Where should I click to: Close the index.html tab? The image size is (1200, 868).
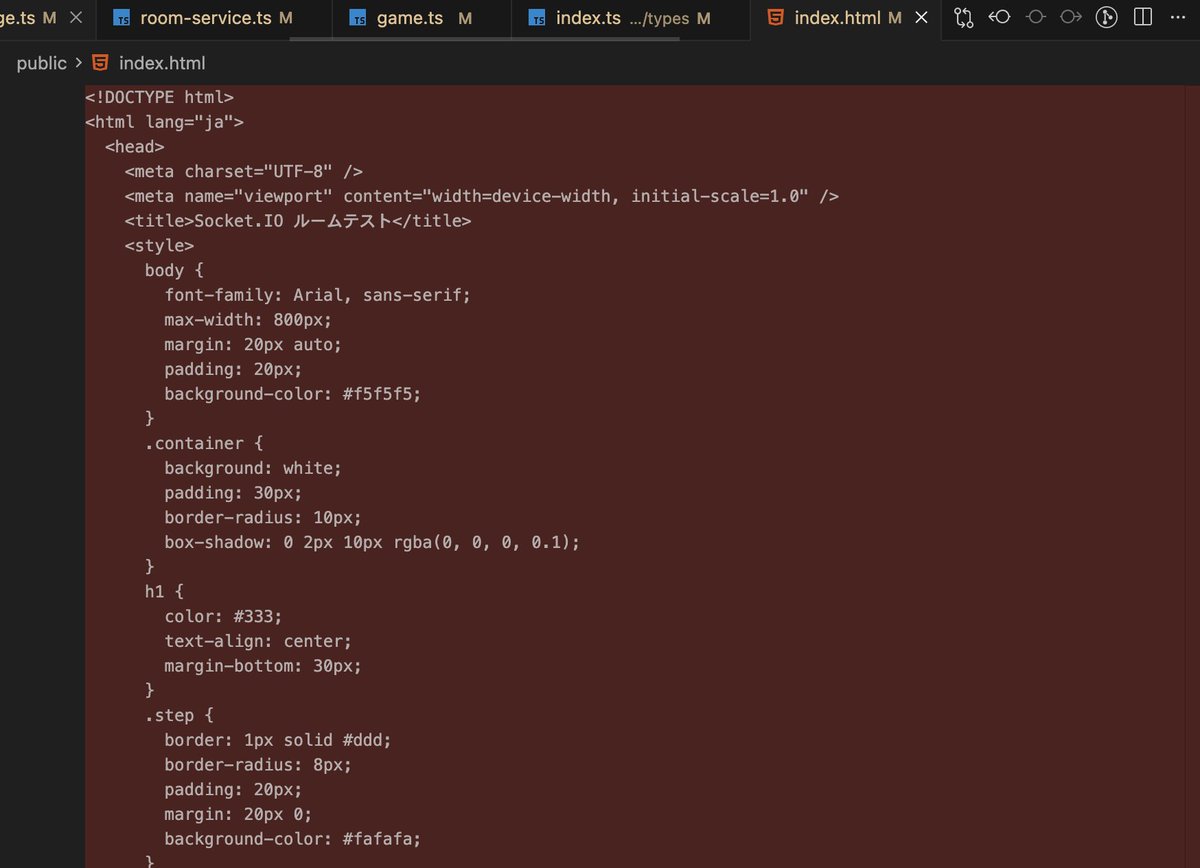tap(921, 18)
